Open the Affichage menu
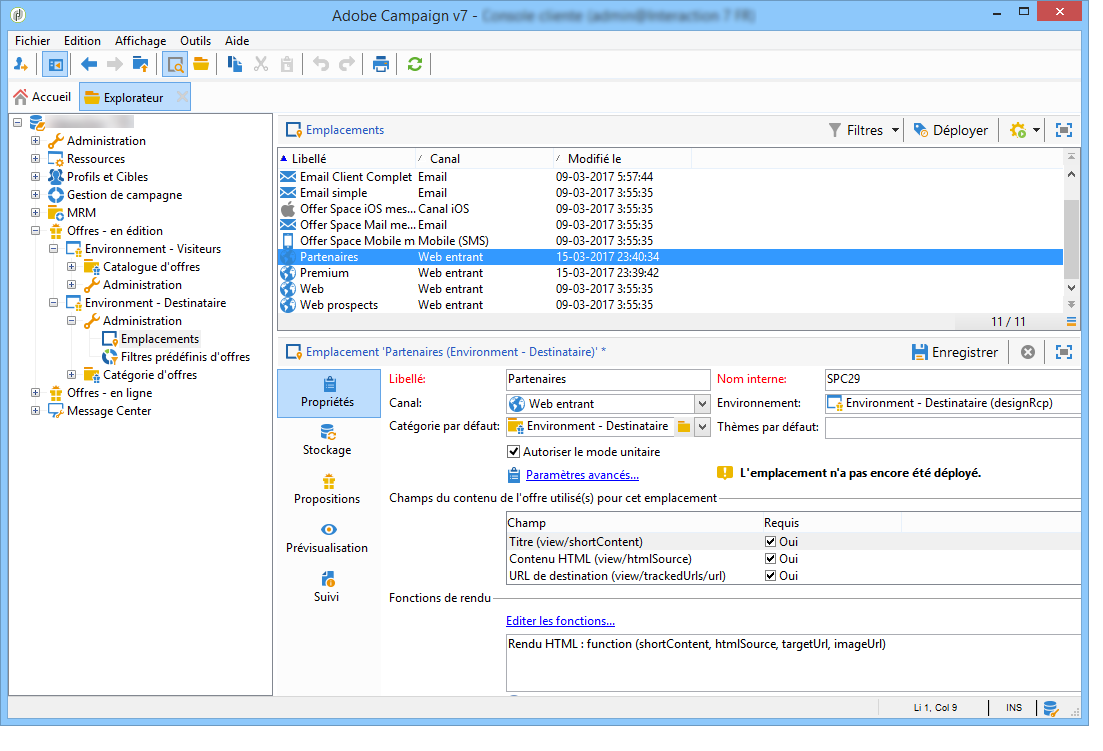The image size is (1103, 751). [x=141, y=41]
